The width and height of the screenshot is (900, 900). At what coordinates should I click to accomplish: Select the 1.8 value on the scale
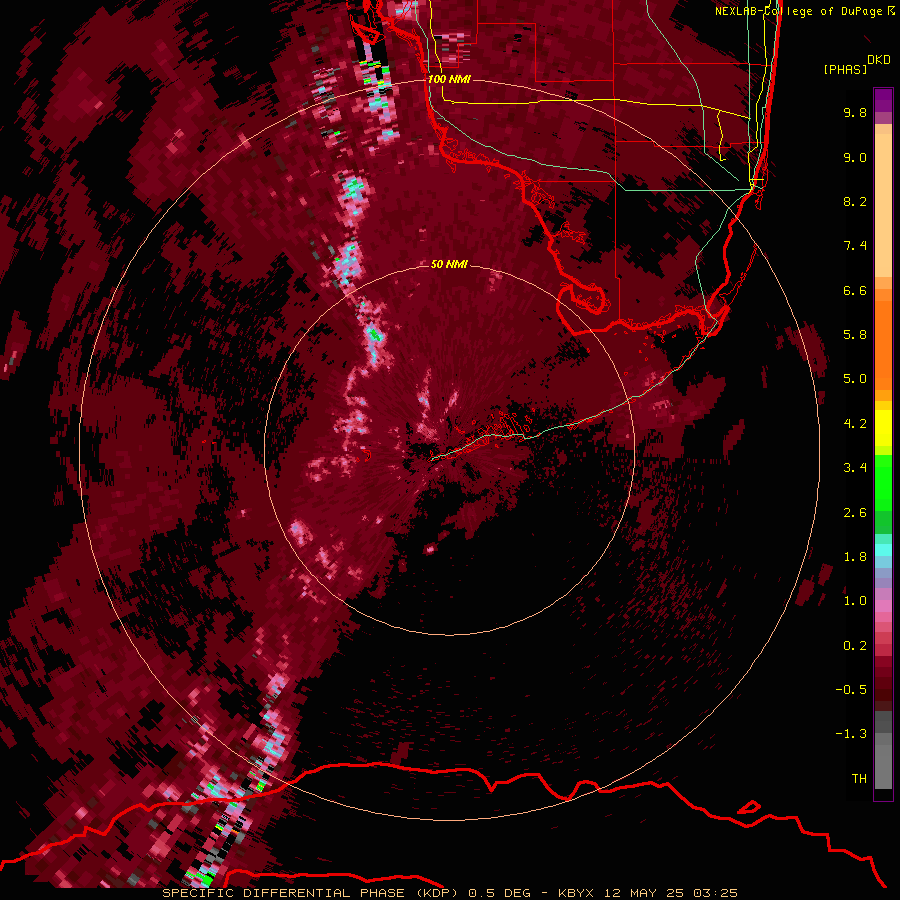pos(855,557)
